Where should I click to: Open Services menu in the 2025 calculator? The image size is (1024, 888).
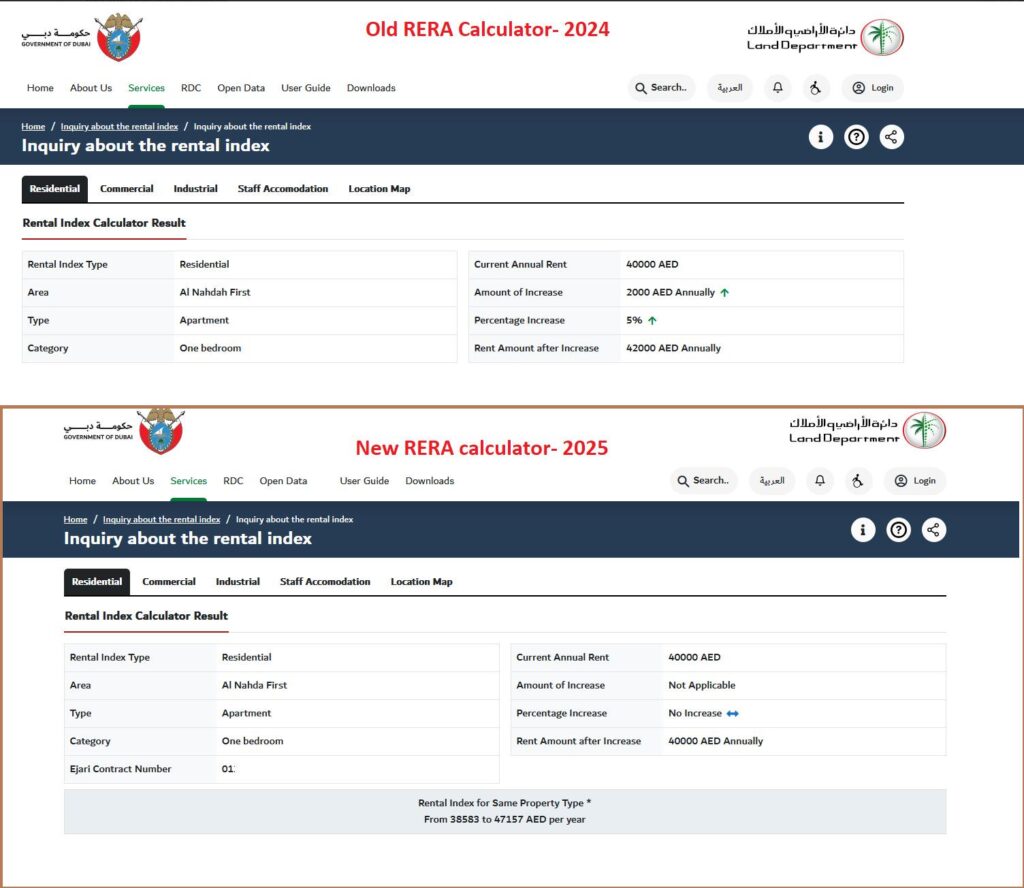(189, 481)
